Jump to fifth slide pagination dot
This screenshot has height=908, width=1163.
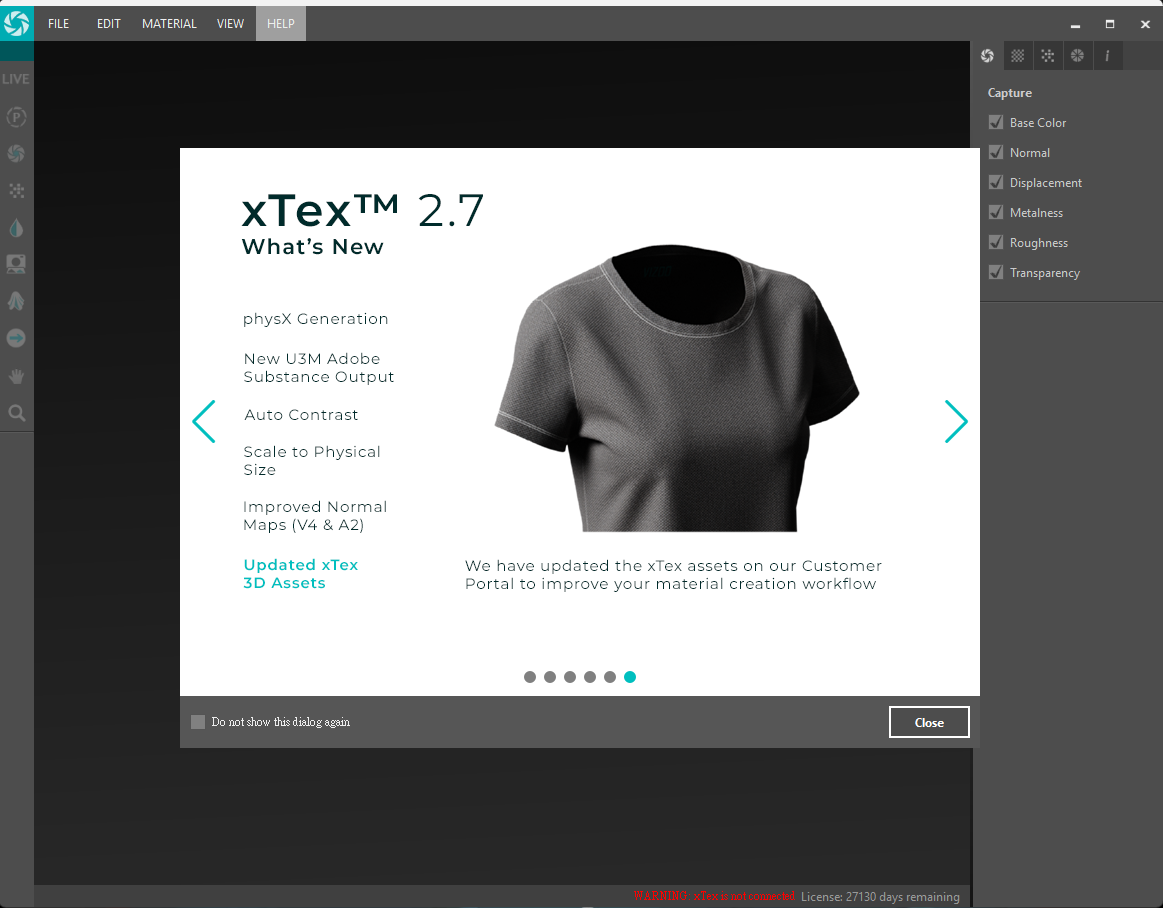pos(610,677)
